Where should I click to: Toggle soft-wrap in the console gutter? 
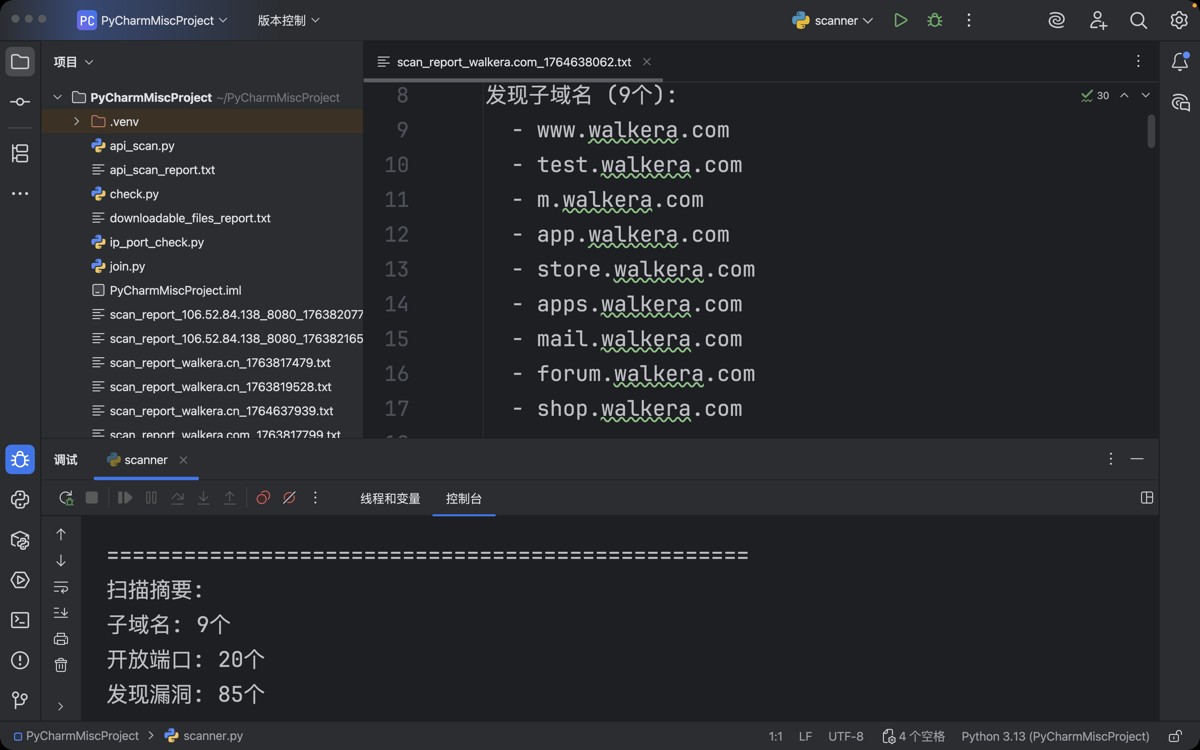(61, 587)
